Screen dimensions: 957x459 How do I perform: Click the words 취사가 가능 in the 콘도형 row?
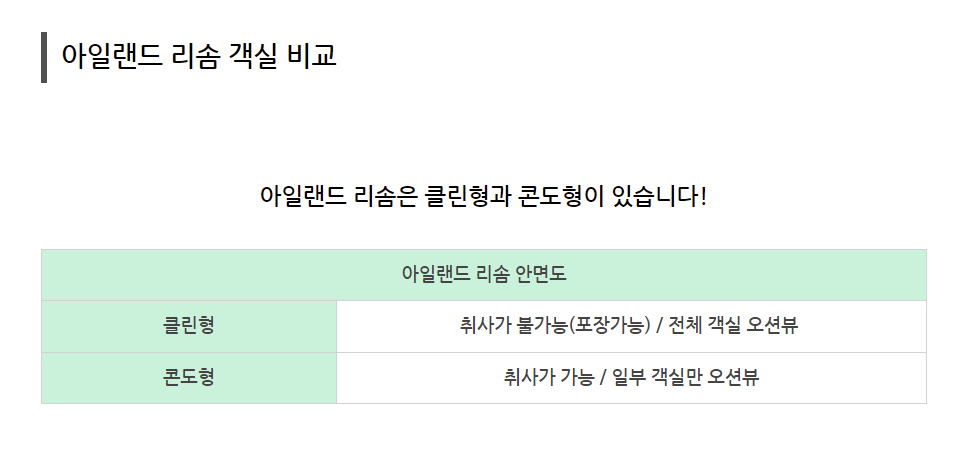(x=549, y=377)
